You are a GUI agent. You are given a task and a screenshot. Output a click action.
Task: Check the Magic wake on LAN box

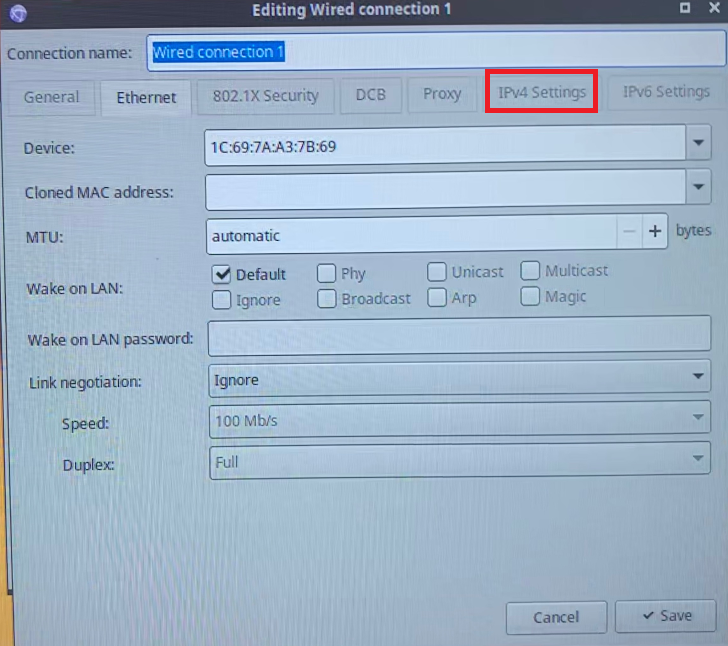(530, 297)
